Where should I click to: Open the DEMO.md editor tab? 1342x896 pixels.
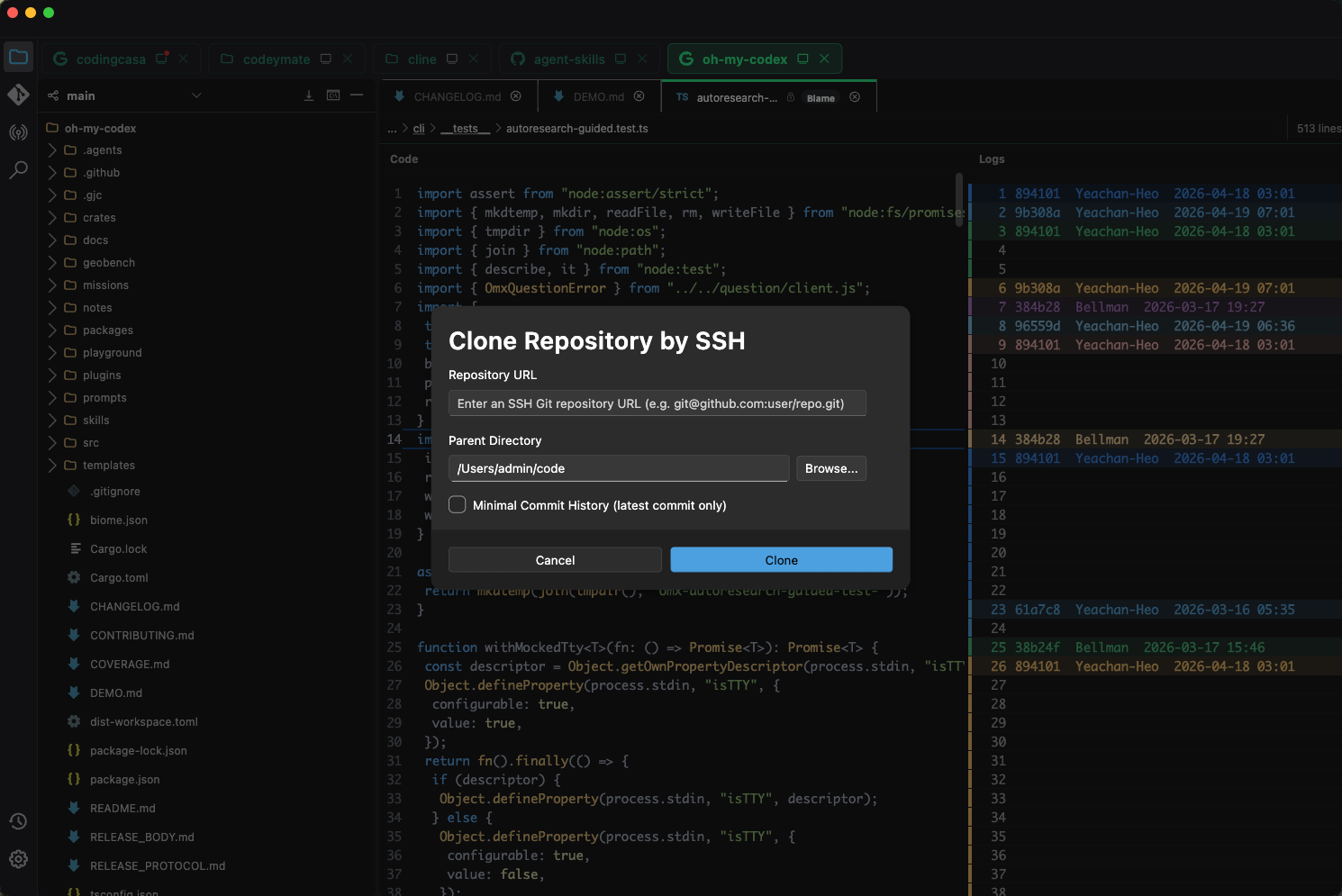[598, 96]
